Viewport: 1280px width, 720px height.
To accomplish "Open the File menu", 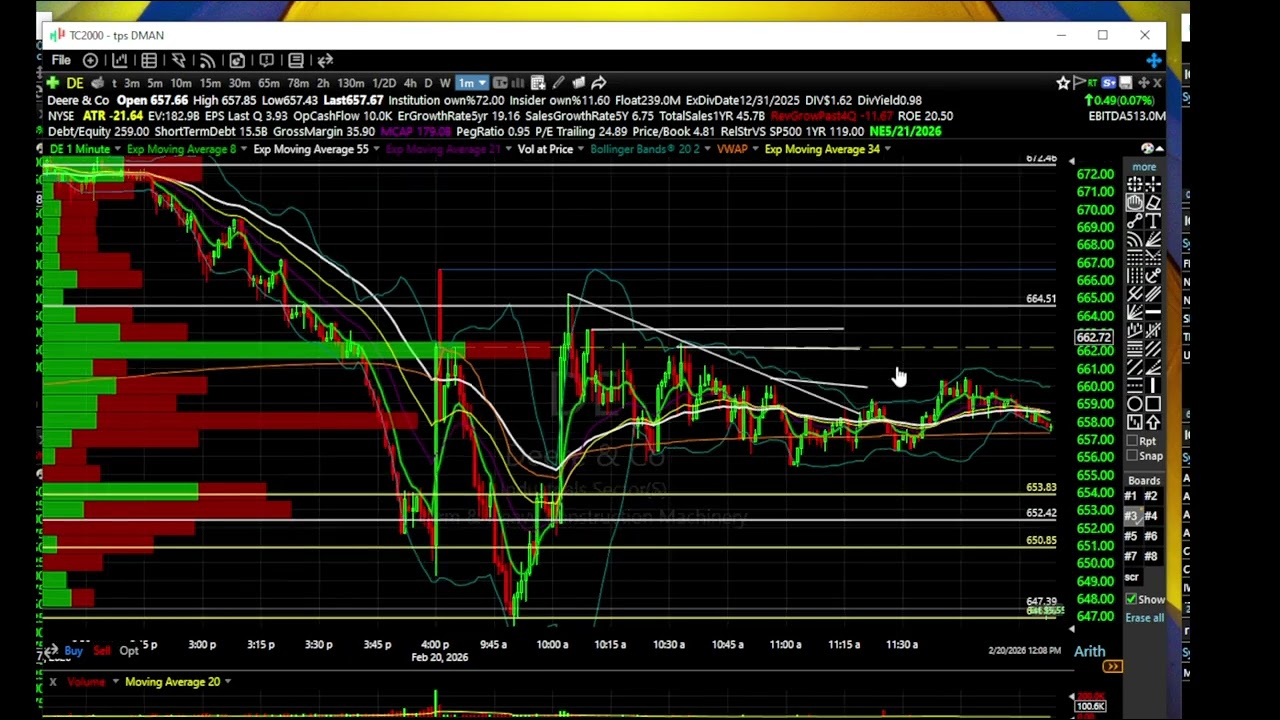I will tap(61, 60).
